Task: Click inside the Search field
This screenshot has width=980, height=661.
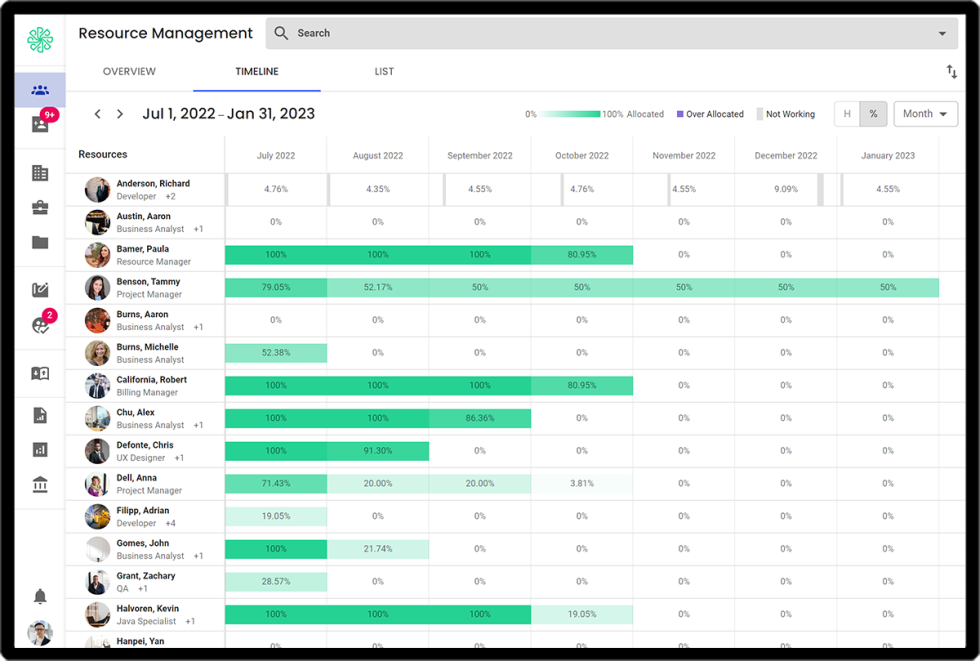Action: (600, 33)
